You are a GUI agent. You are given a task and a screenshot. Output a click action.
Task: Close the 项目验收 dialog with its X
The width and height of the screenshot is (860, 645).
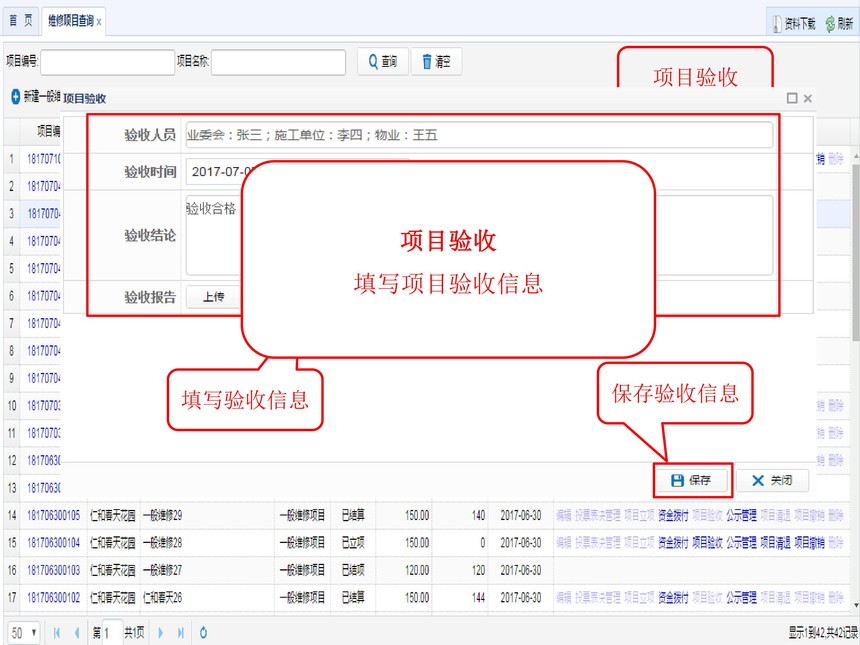(x=807, y=98)
